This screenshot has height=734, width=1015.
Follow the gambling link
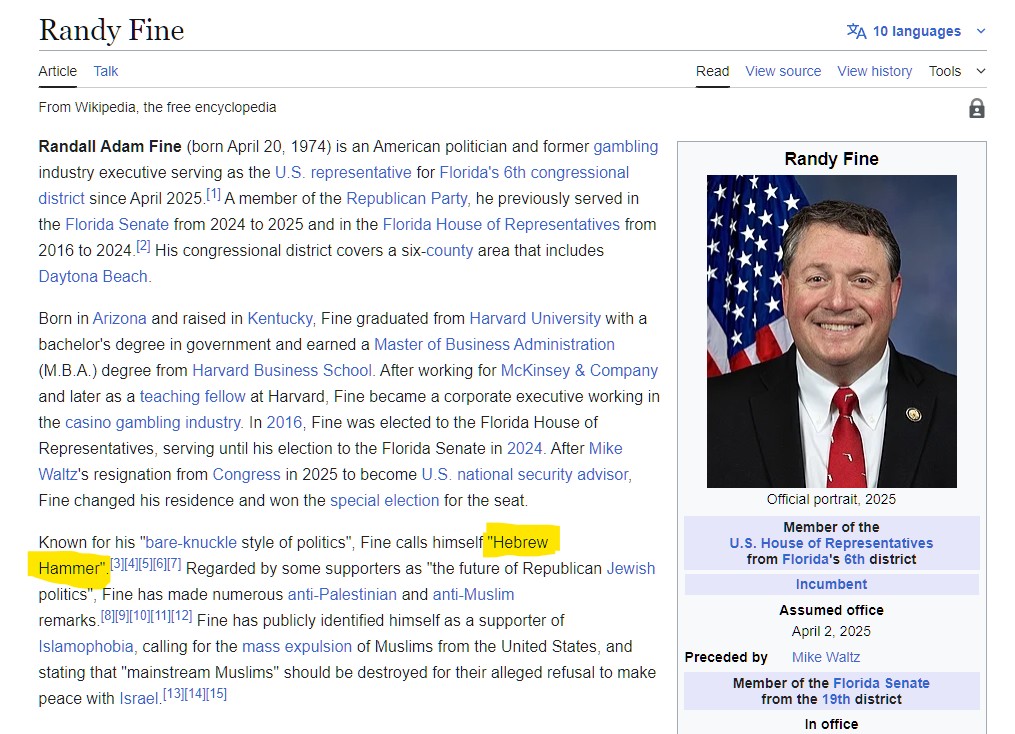[625, 147]
